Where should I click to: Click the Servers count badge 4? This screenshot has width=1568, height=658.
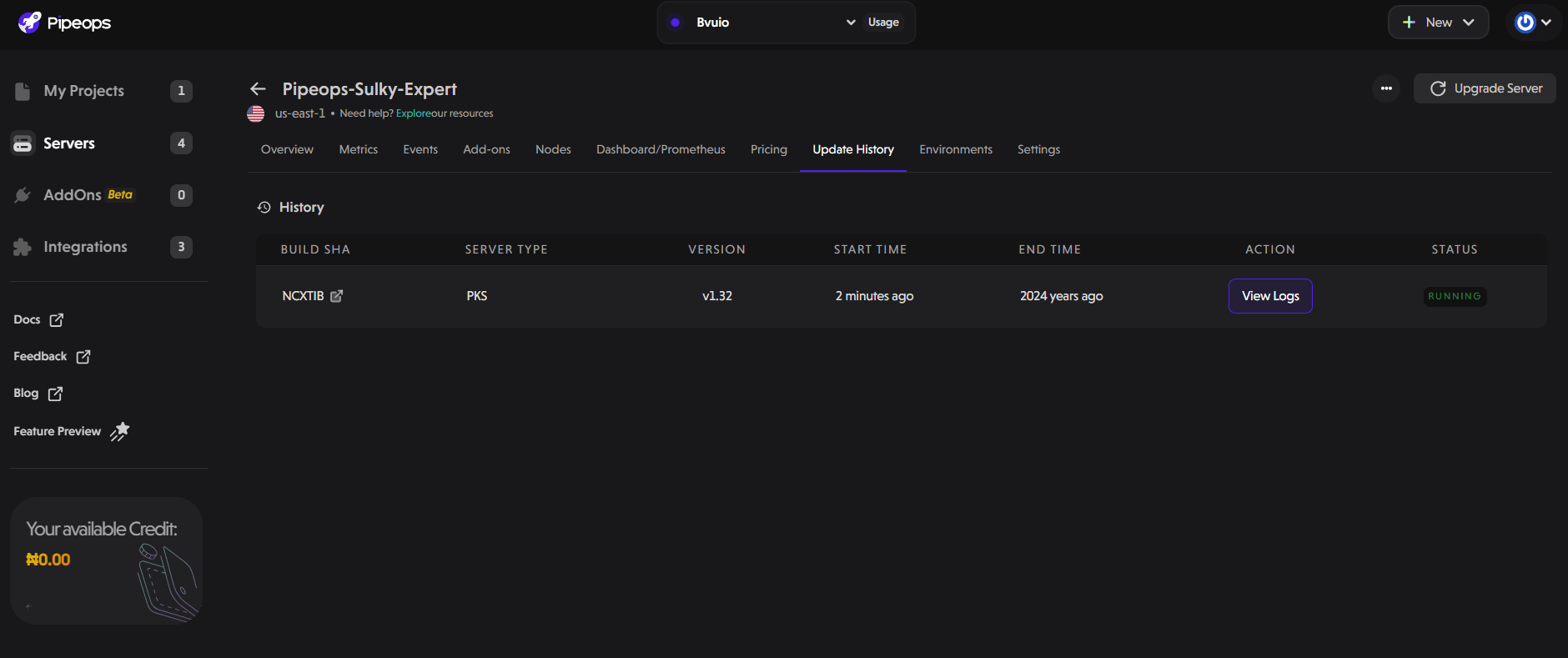pos(181,143)
